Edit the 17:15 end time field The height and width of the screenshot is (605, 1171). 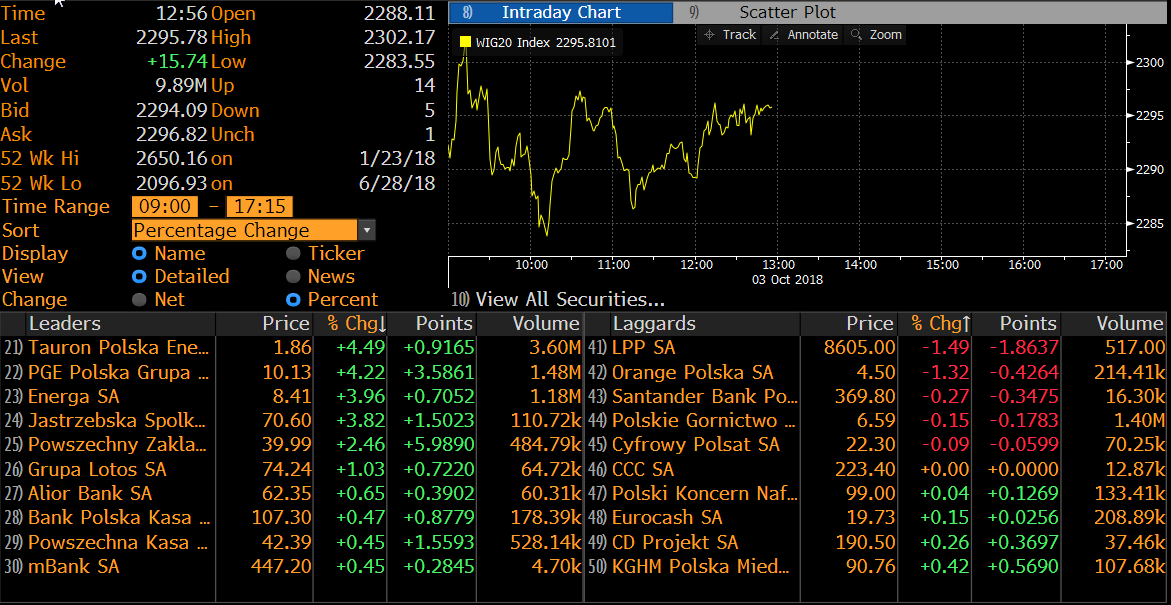pos(259,207)
